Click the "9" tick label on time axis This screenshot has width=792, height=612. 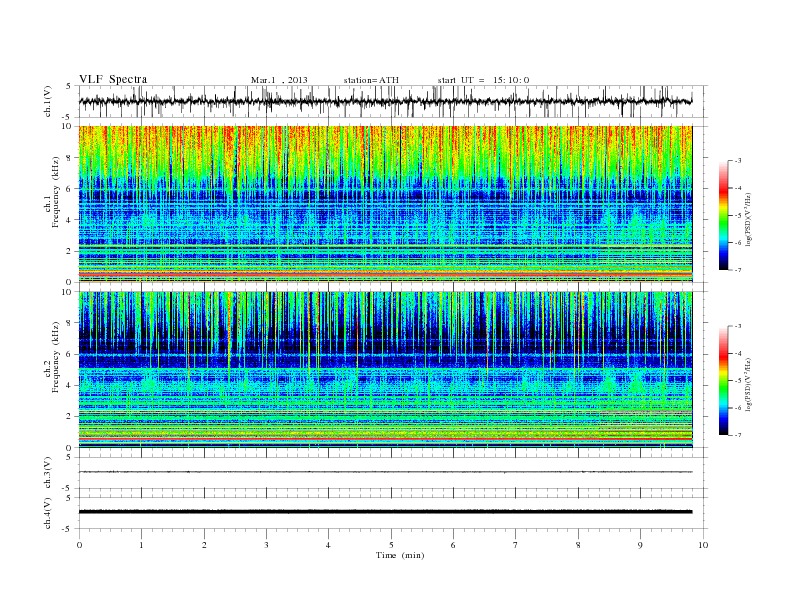(640, 545)
